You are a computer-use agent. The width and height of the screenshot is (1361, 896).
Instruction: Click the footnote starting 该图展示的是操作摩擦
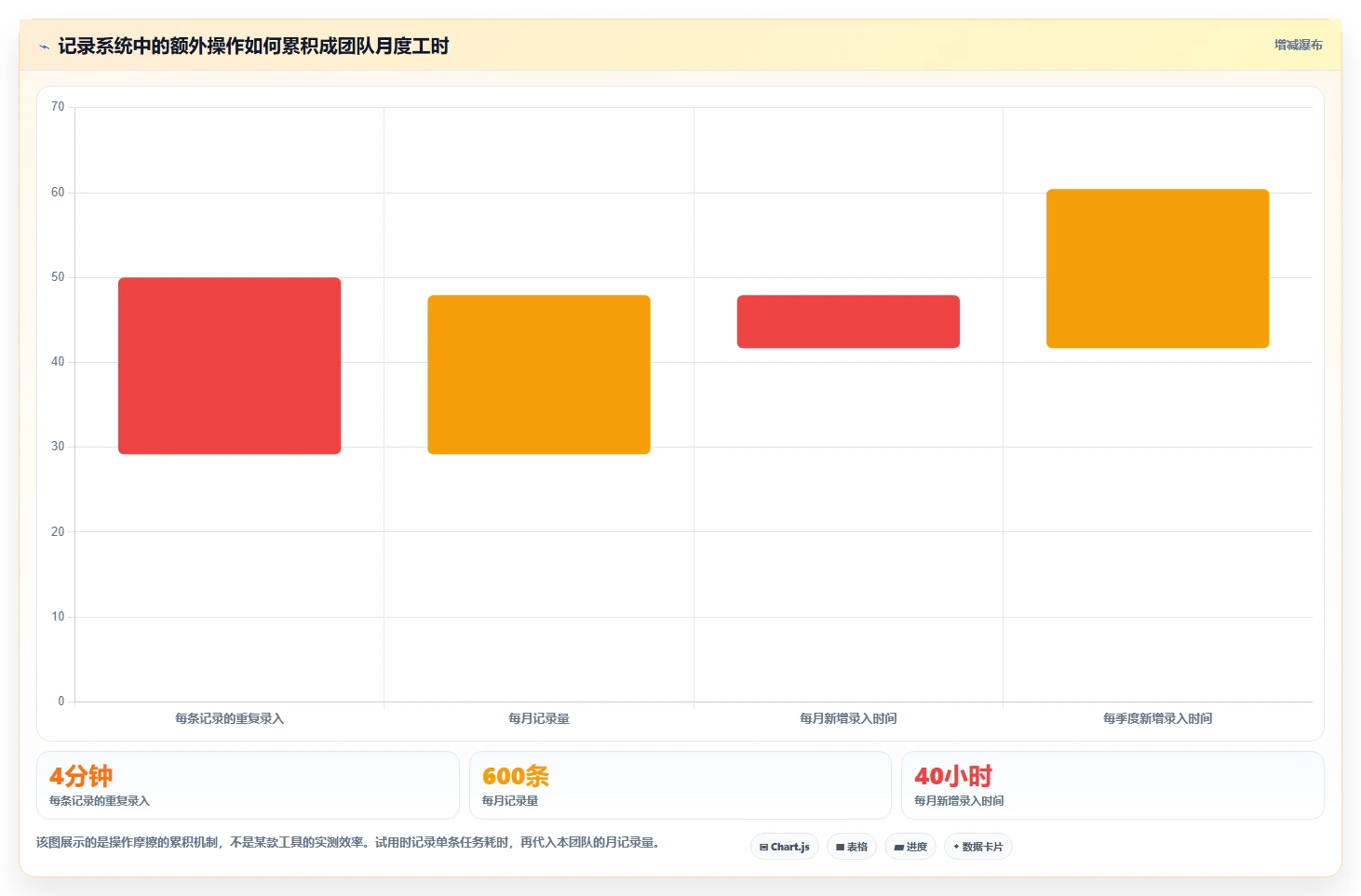pos(348,842)
